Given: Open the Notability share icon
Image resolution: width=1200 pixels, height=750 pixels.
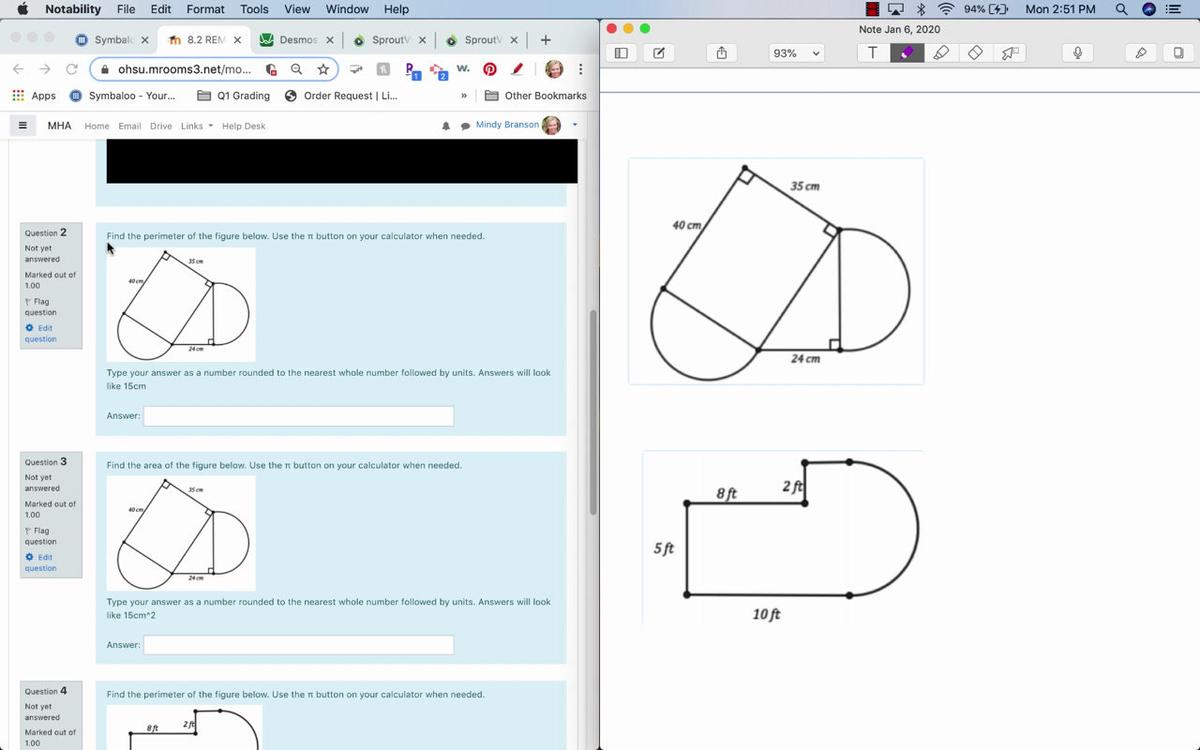Looking at the screenshot, I should click(720, 53).
